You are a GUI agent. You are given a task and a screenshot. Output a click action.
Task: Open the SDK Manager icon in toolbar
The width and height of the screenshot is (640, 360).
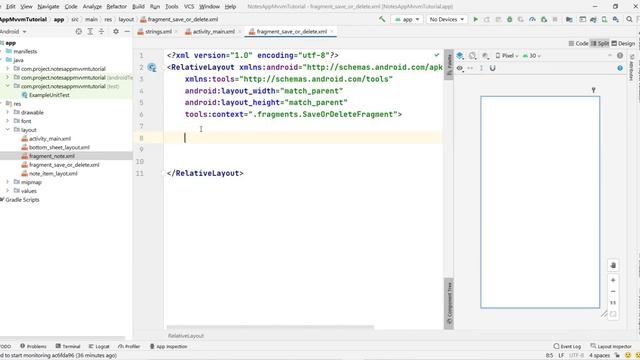616,19
